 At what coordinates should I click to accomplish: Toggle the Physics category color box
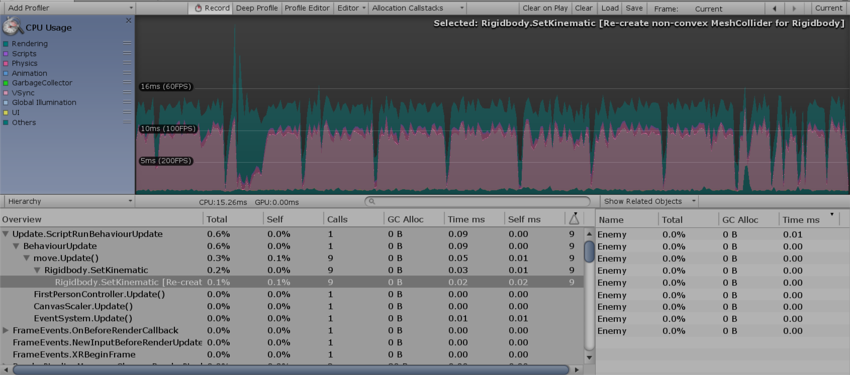click(5, 63)
